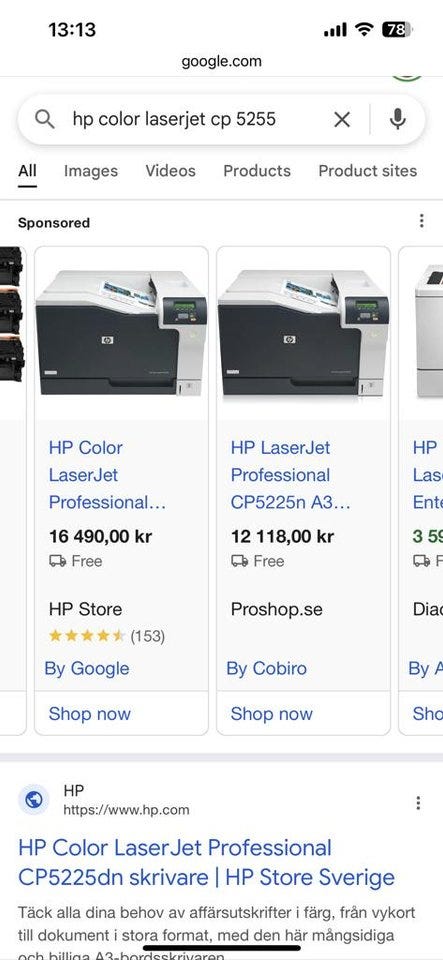Switch to the Images tab
The width and height of the screenshot is (443, 960).
point(91,171)
